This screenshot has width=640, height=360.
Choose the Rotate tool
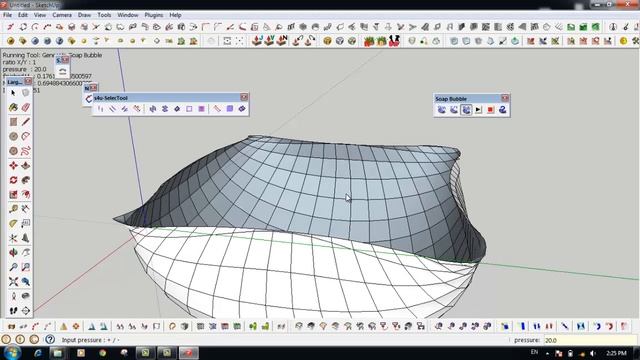(13, 180)
